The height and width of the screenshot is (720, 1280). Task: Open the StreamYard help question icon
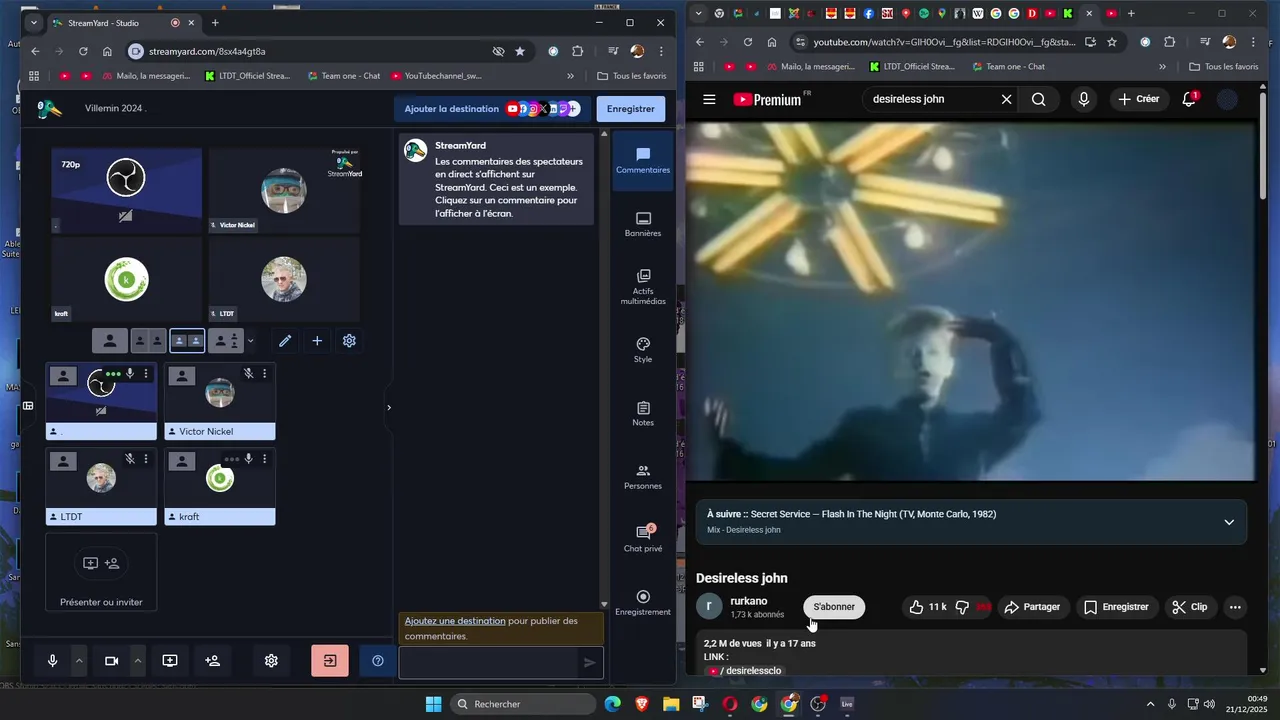[377, 661]
